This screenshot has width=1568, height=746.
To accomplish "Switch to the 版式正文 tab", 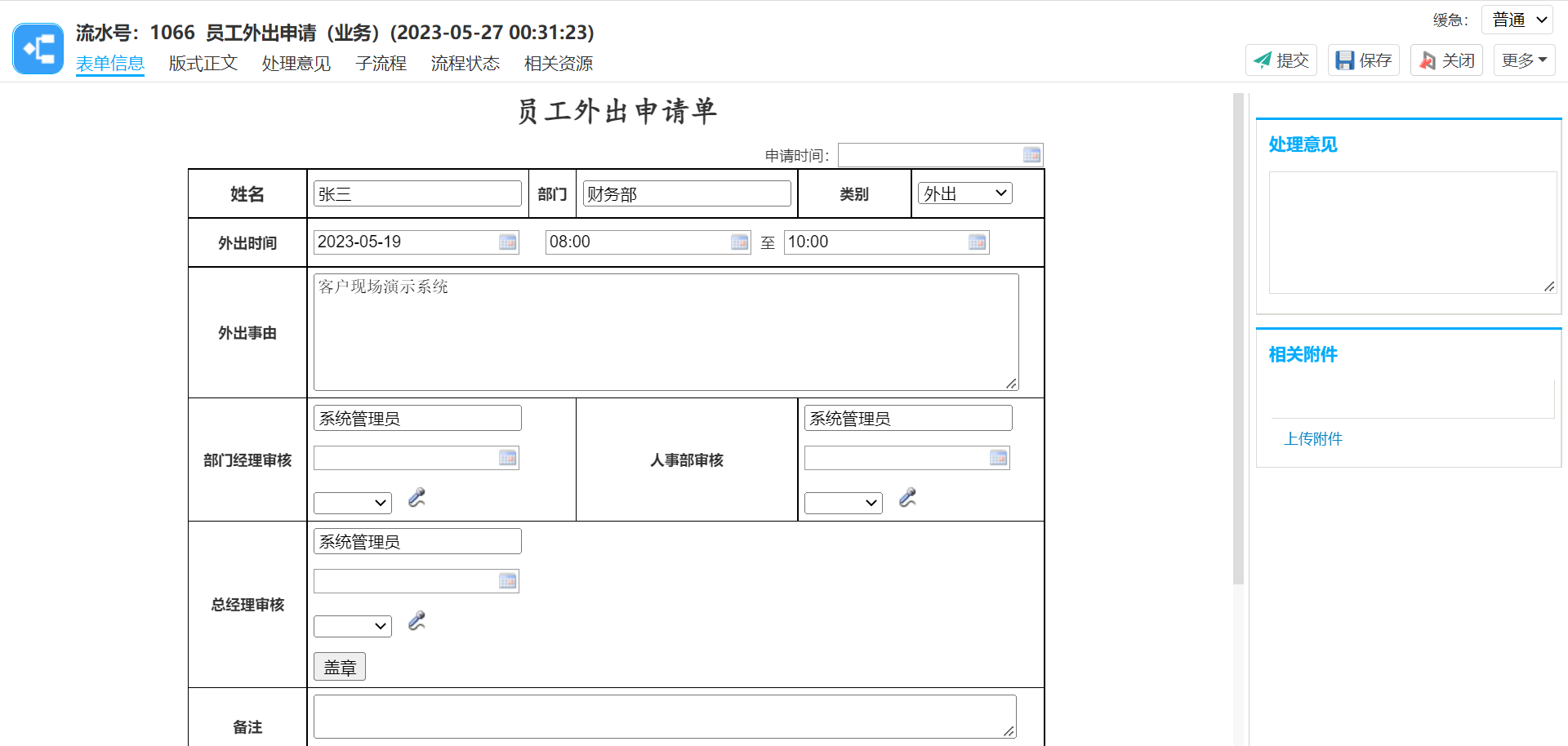I will click(x=203, y=64).
